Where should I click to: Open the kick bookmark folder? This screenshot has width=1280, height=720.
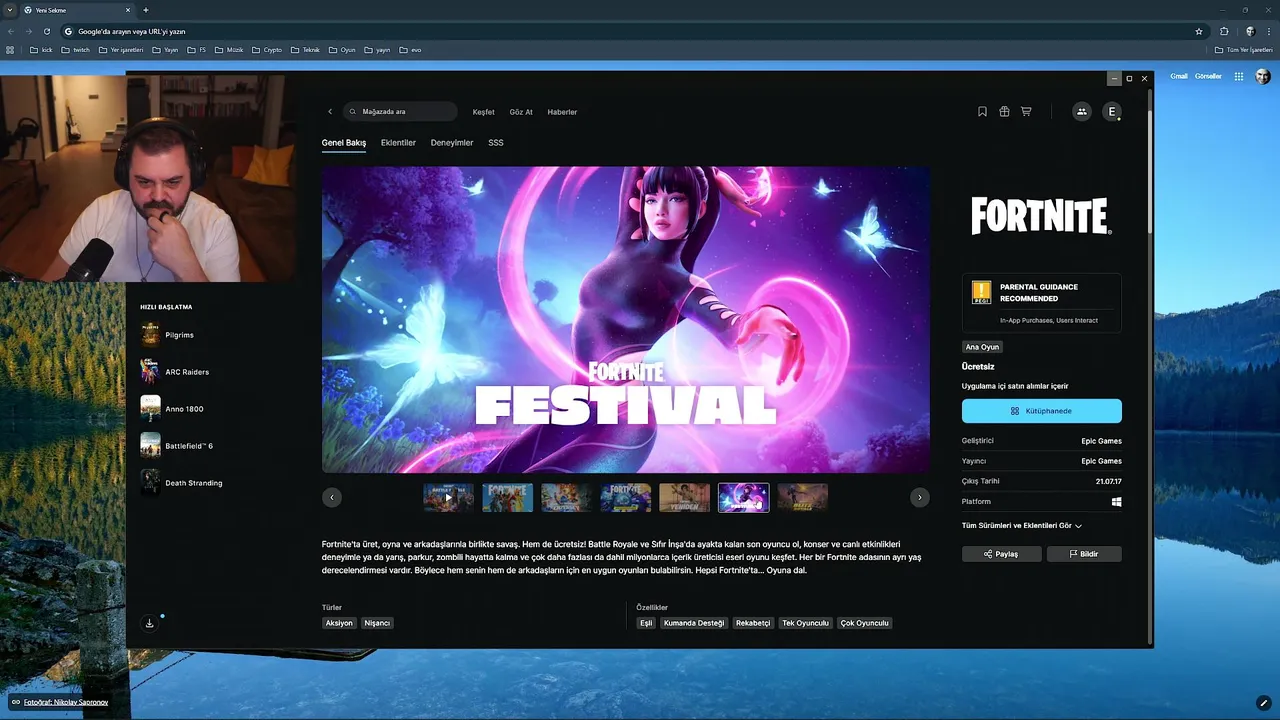[41, 50]
